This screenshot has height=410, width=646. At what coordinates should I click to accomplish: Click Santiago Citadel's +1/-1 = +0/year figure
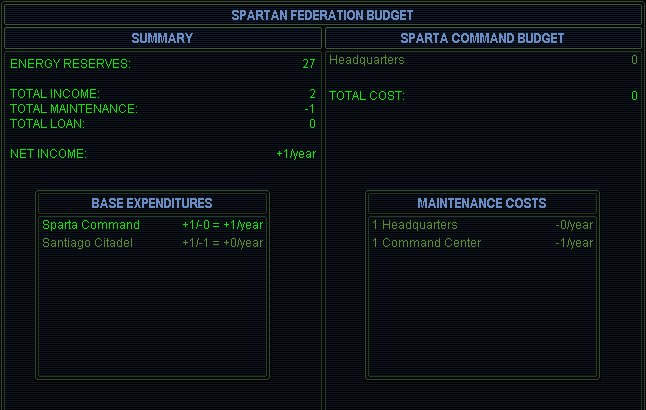222,243
